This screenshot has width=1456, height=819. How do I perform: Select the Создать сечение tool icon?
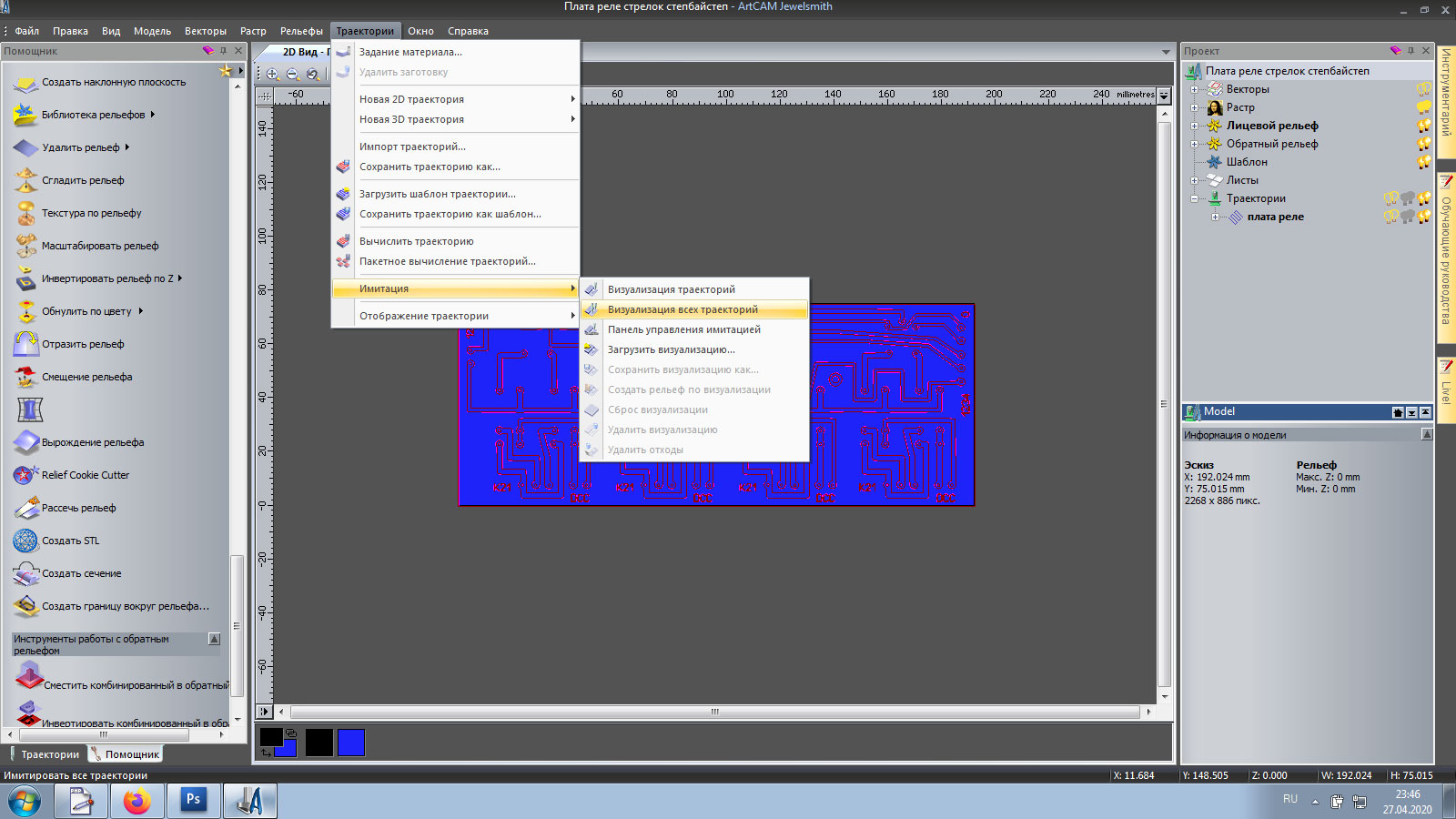[x=26, y=574]
